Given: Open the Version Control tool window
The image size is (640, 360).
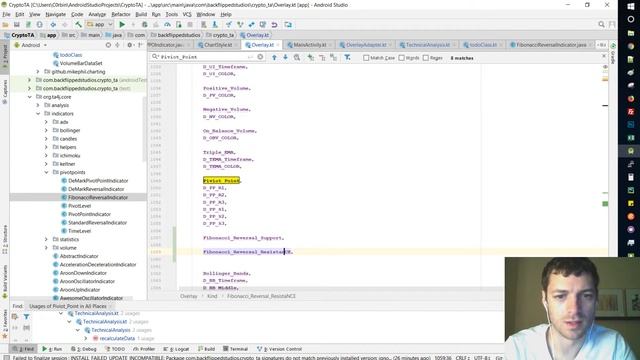Looking at the screenshot, I should [x=280, y=349].
